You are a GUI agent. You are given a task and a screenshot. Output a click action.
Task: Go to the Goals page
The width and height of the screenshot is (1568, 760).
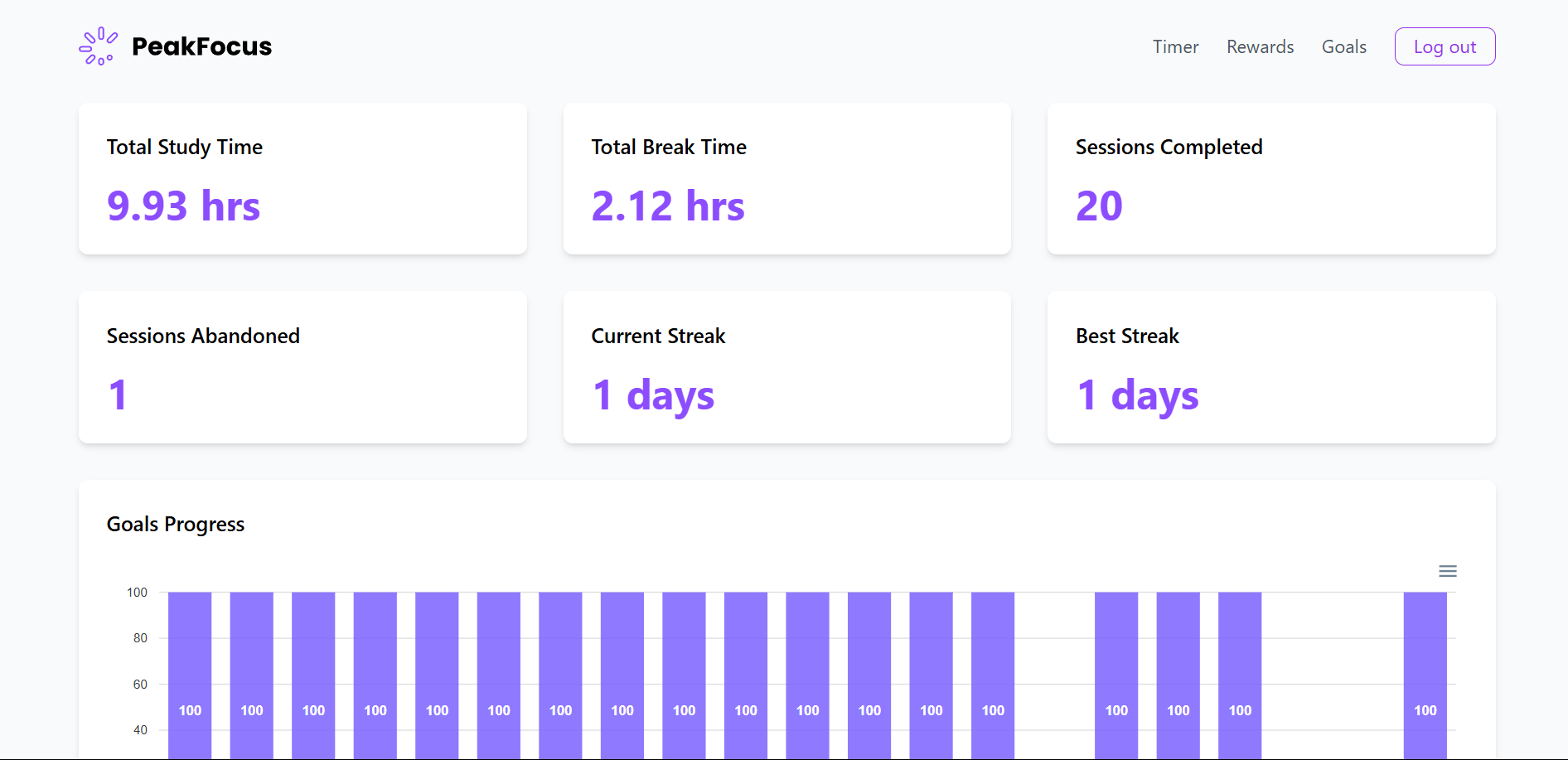point(1343,47)
